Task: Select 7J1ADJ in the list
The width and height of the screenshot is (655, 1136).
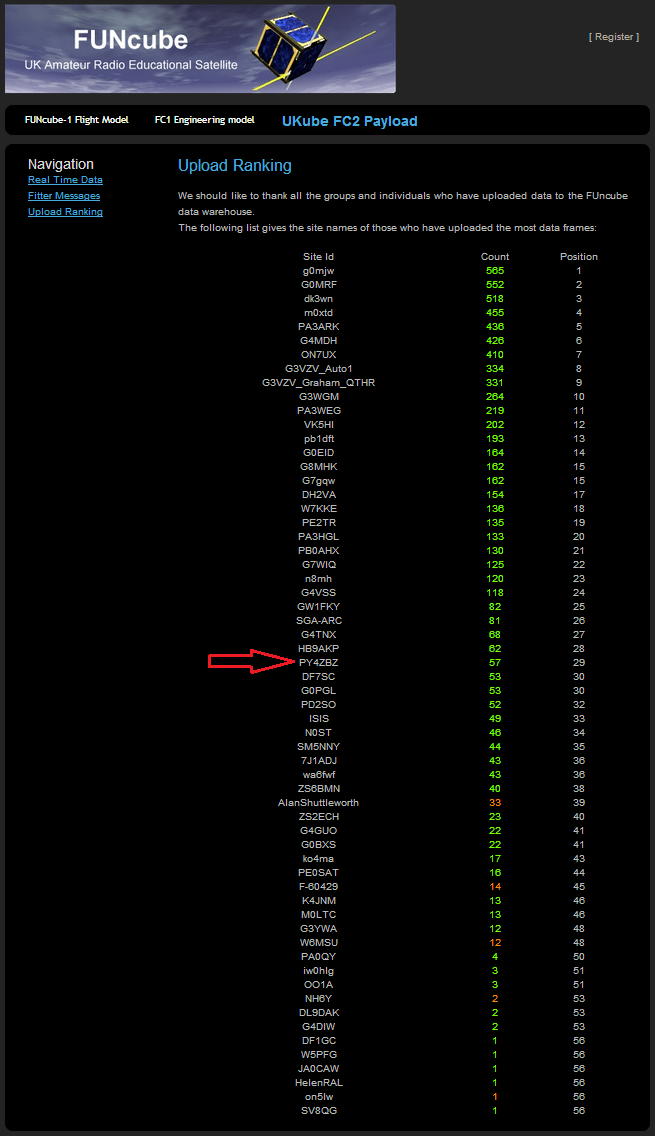Action: [x=319, y=761]
